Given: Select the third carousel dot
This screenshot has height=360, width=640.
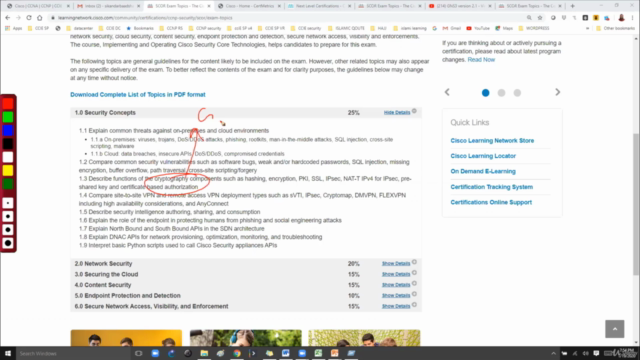Looking at the screenshot, I should [517, 93].
